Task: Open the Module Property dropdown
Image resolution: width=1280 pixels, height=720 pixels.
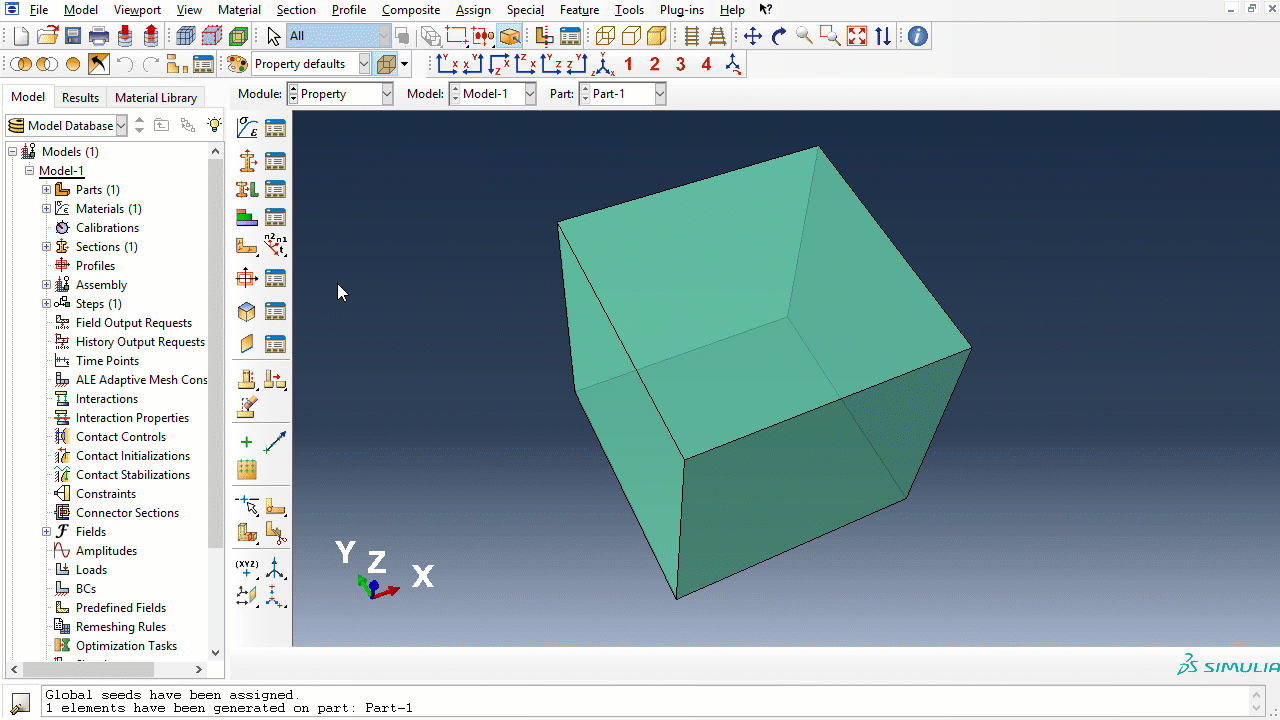Action: click(x=341, y=94)
